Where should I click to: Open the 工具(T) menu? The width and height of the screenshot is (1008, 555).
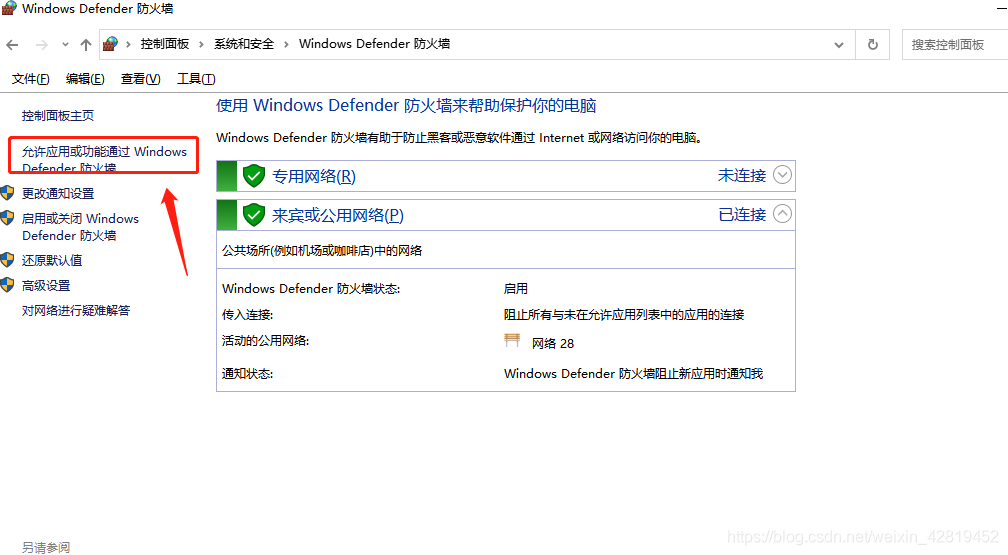[x=196, y=78]
